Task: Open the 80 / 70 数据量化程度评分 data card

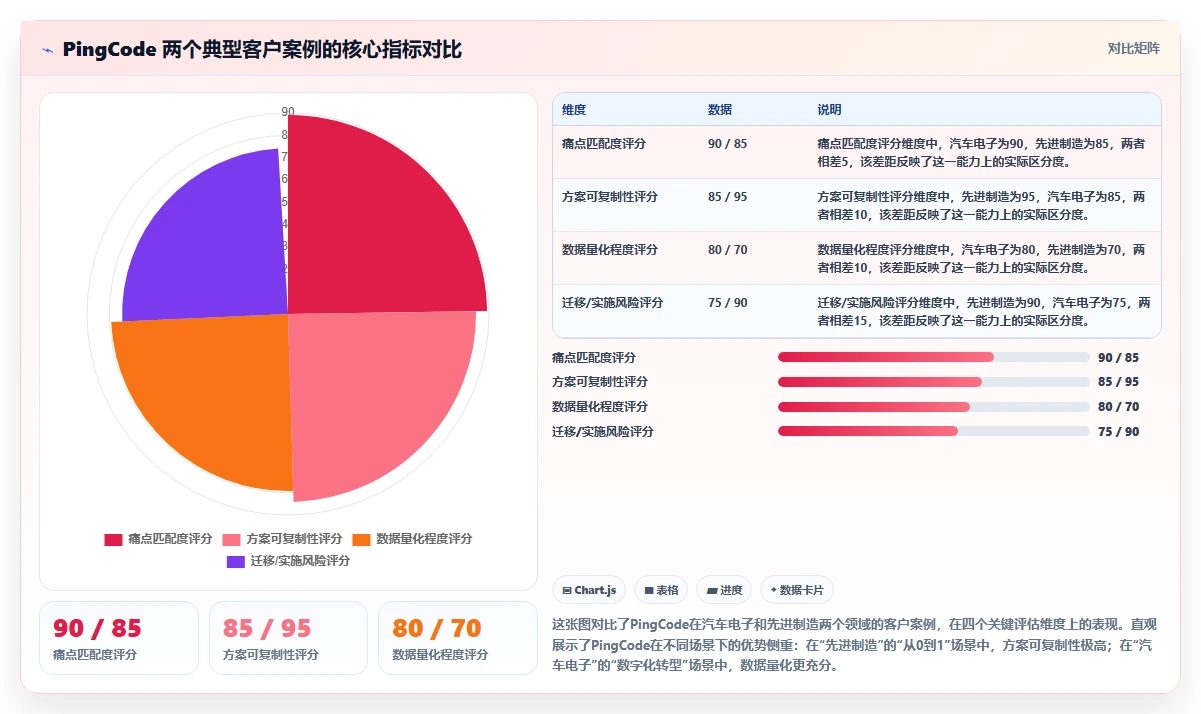Action: pos(458,638)
